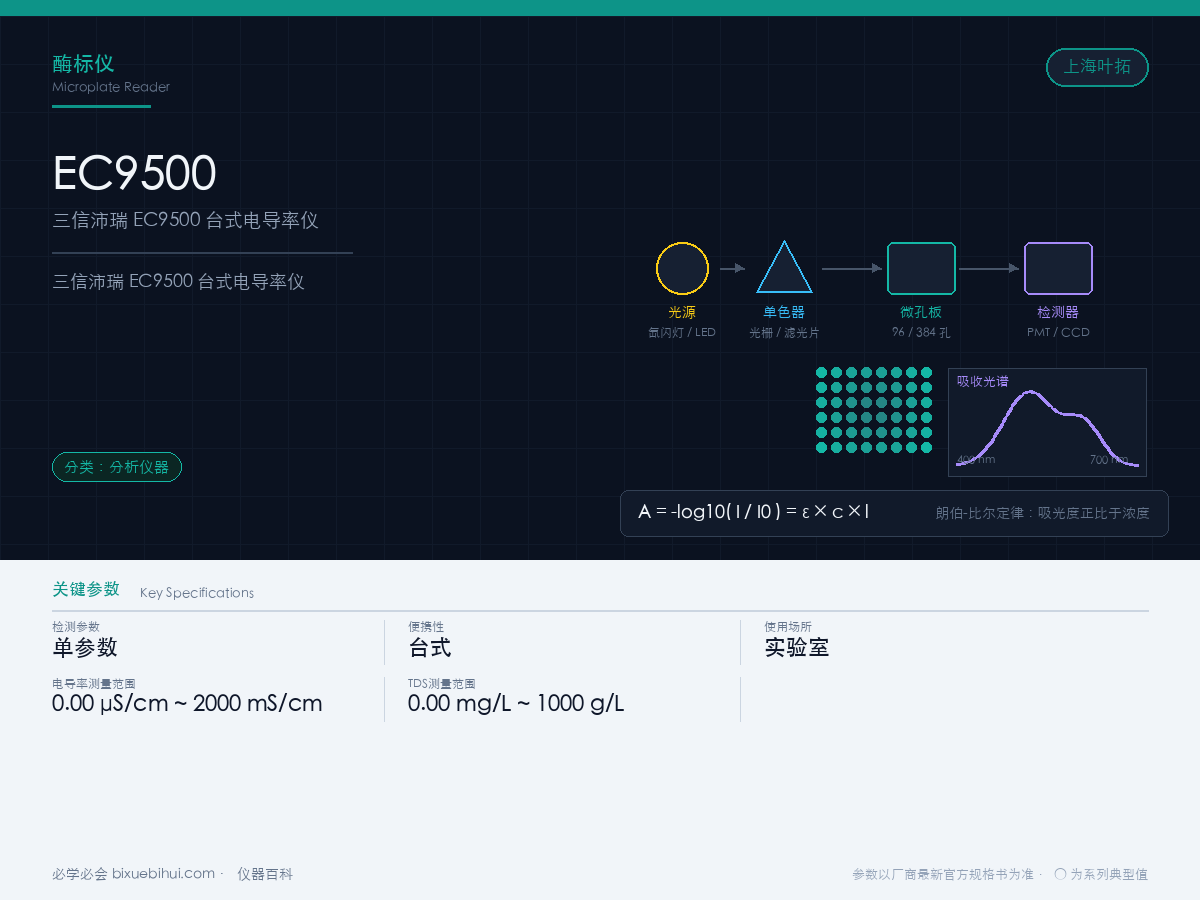Click the Key Specifications label

pyautogui.click(x=197, y=593)
